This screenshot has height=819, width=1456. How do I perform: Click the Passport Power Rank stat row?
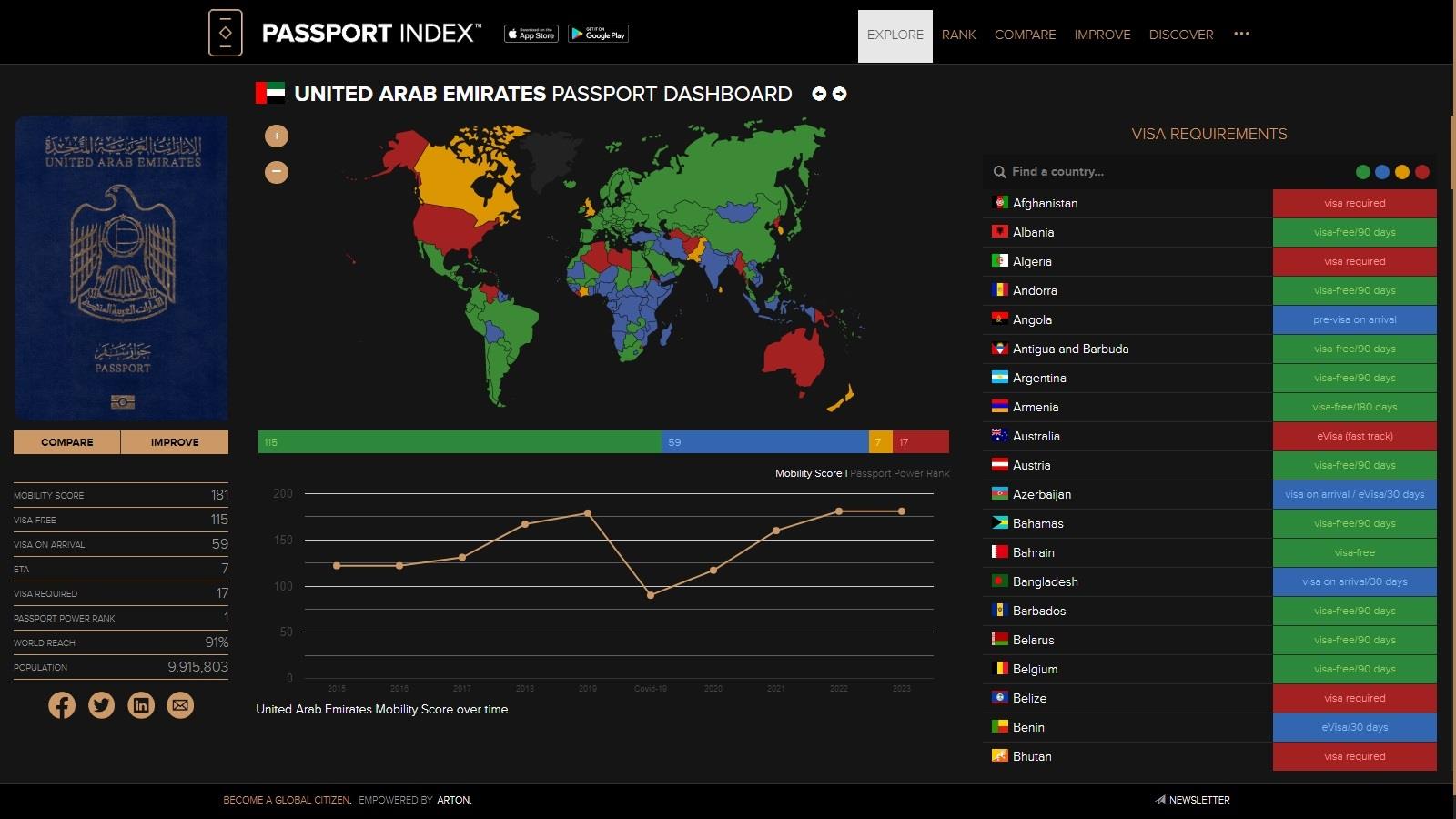pyautogui.click(x=121, y=618)
